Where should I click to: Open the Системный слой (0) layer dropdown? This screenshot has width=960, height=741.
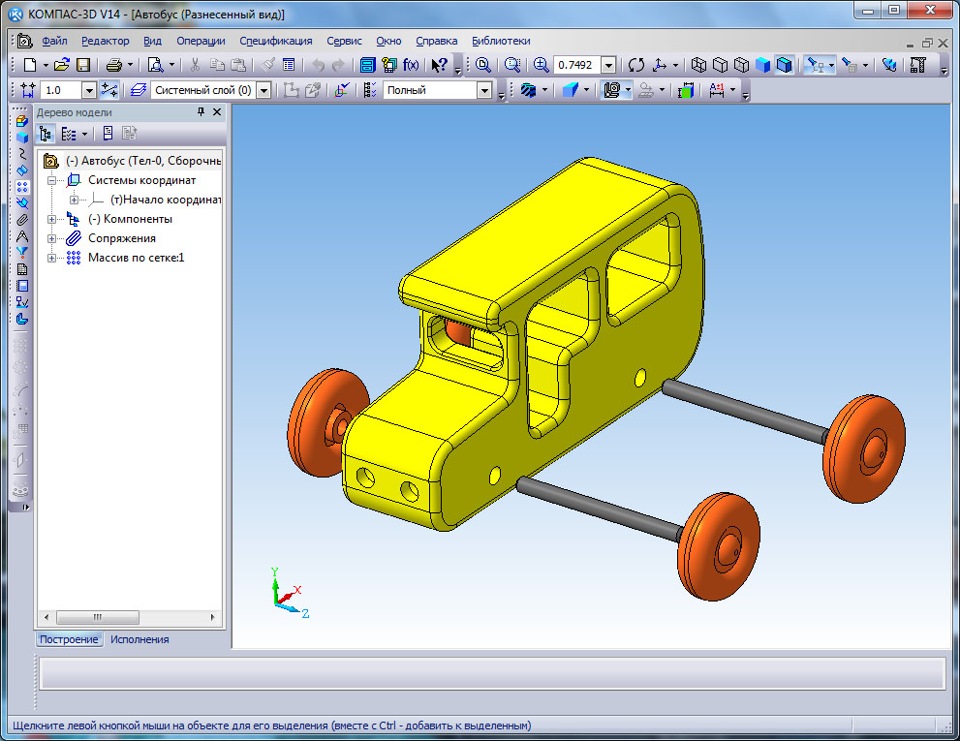(x=263, y=91)
